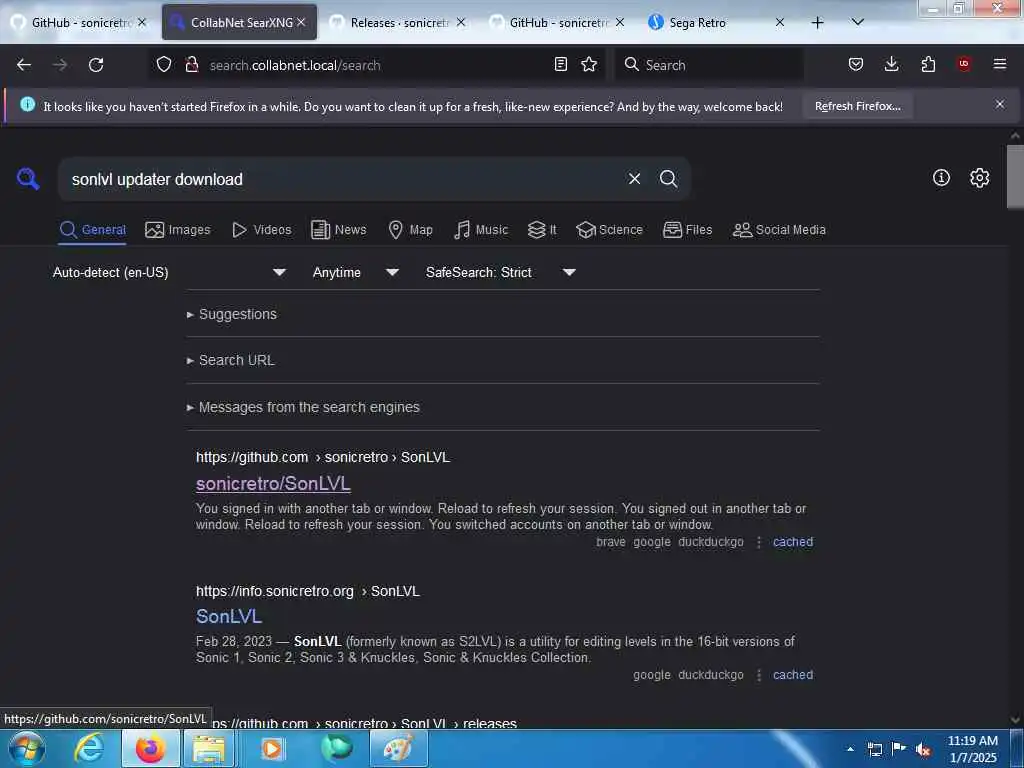Click the address bar URL field

[376, 65]
